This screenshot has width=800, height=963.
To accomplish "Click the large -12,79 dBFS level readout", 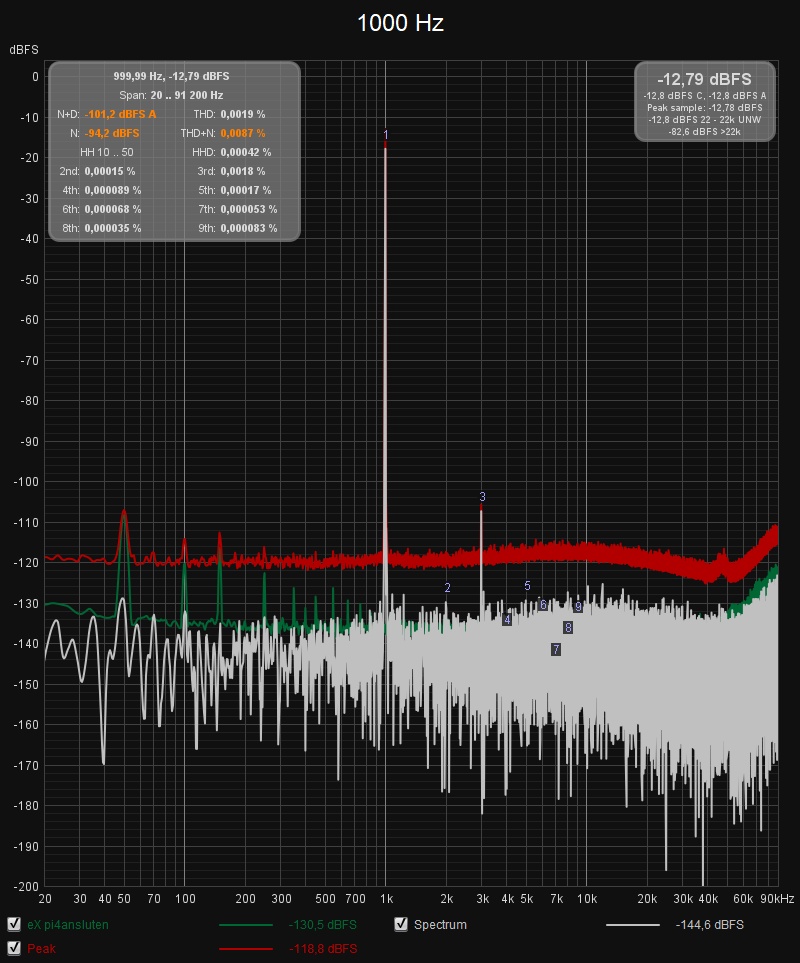I will click(704, 79).
